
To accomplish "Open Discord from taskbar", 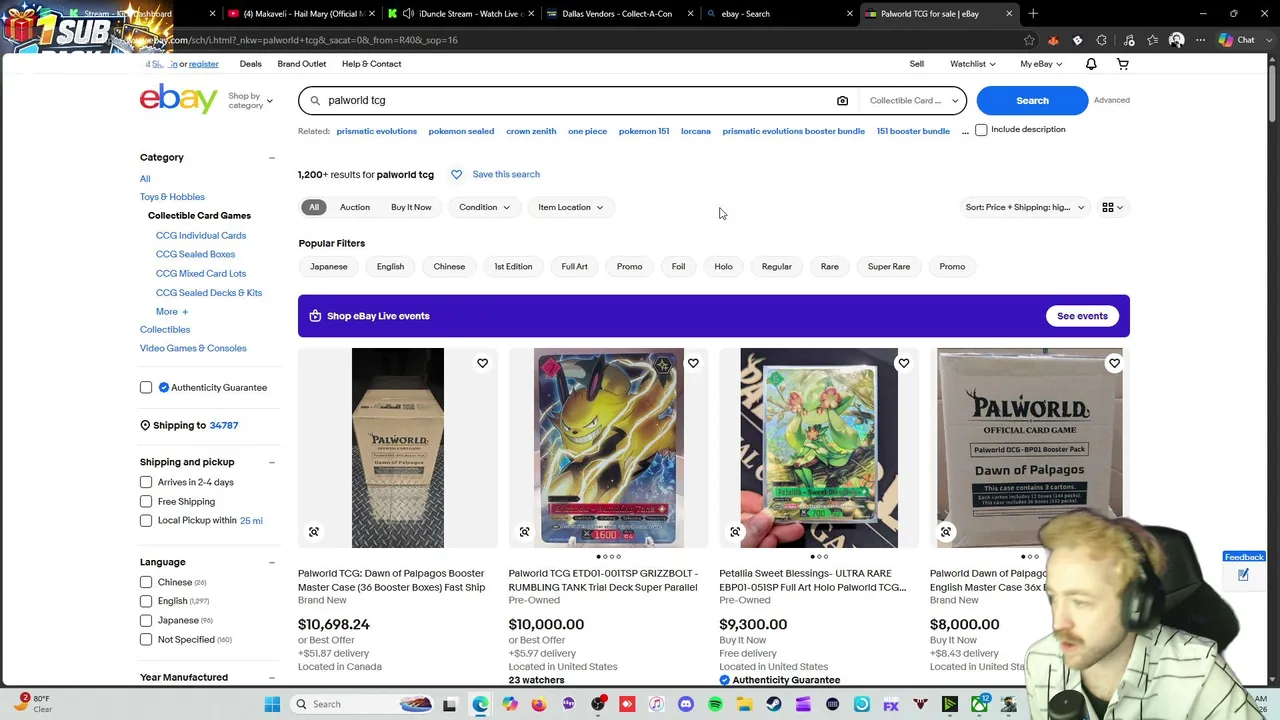I will coord(685,704).
